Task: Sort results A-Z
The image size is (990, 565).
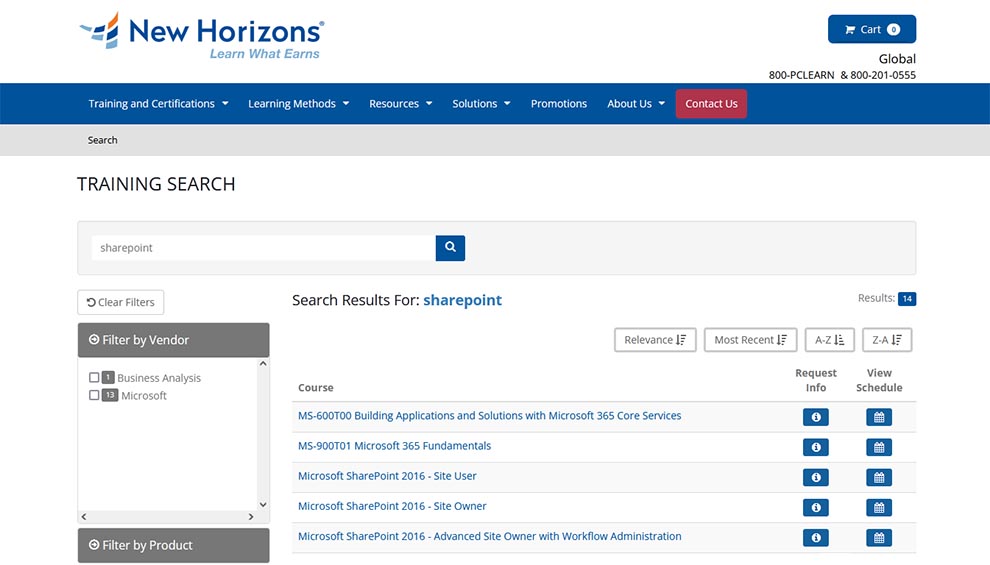Action: pos(830,340)
